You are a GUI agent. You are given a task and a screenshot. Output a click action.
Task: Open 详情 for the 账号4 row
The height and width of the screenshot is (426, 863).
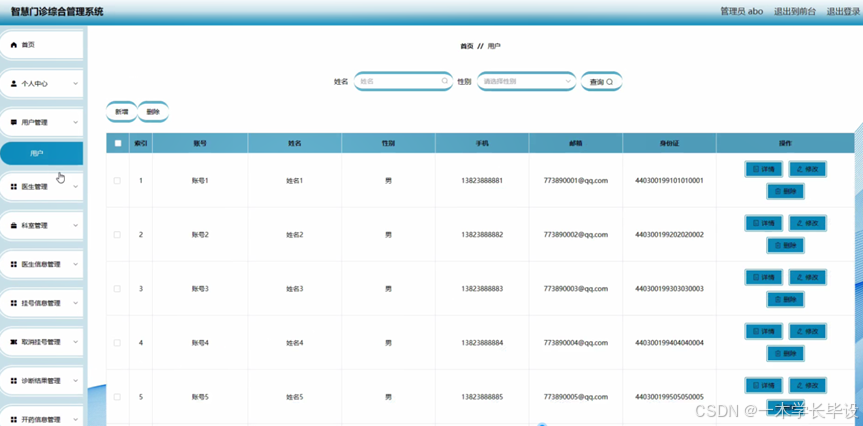[x=764, y=331]
